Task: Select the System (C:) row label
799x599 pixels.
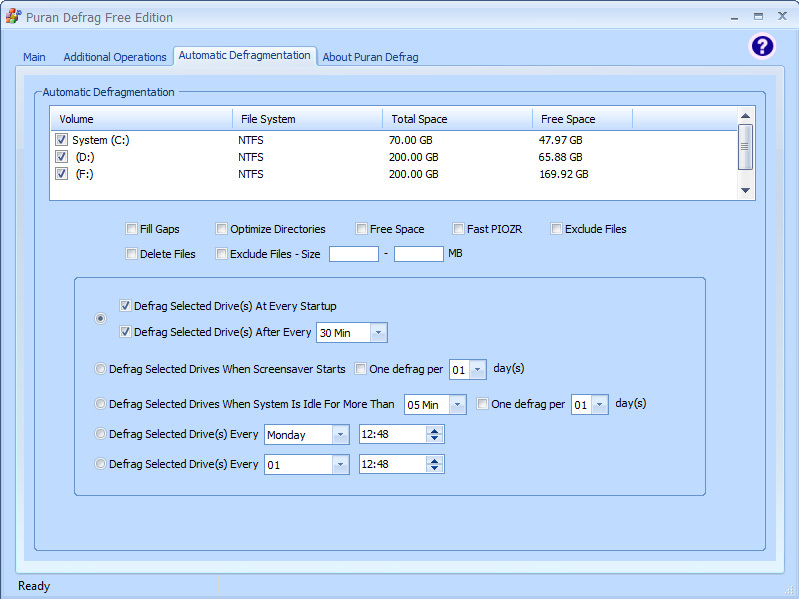Action: pos(100,140)
